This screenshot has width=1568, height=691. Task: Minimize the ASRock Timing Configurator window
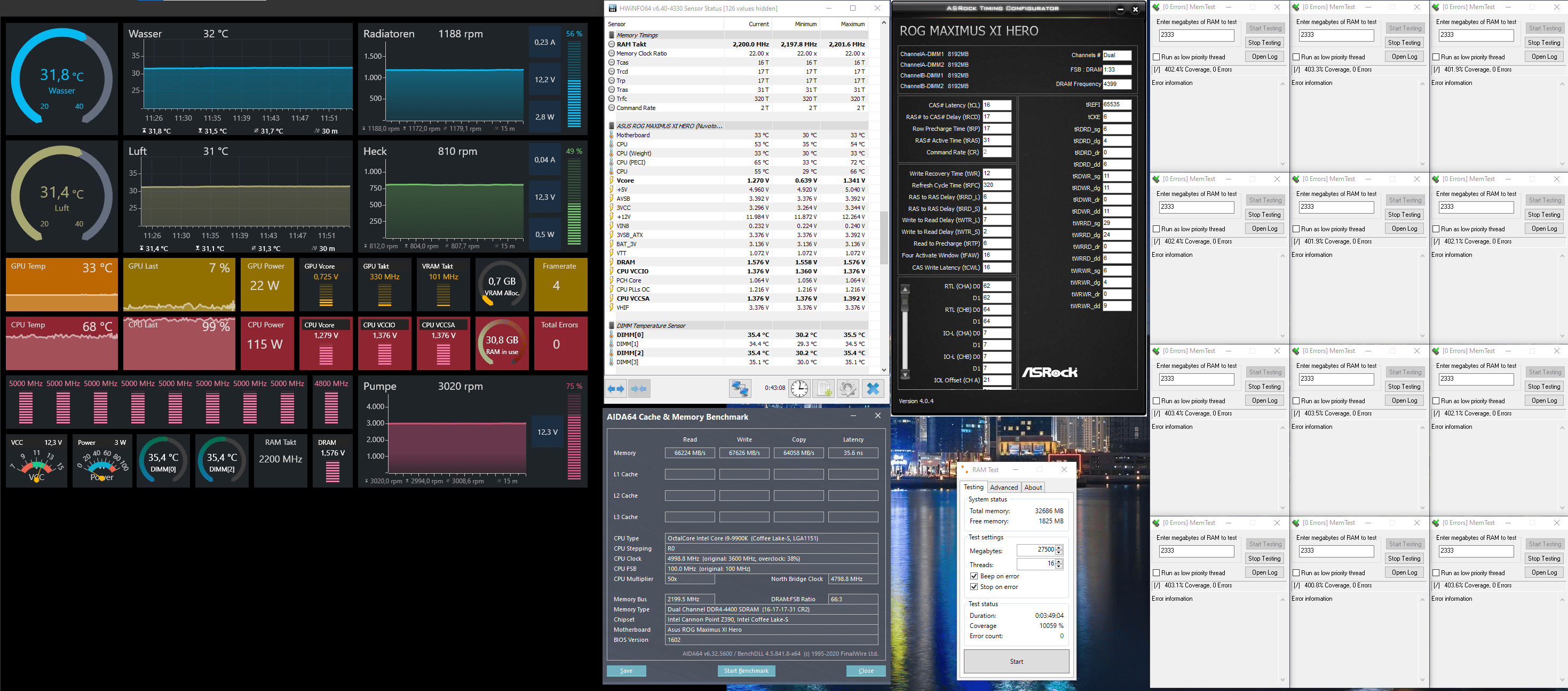click(1120, 9)
